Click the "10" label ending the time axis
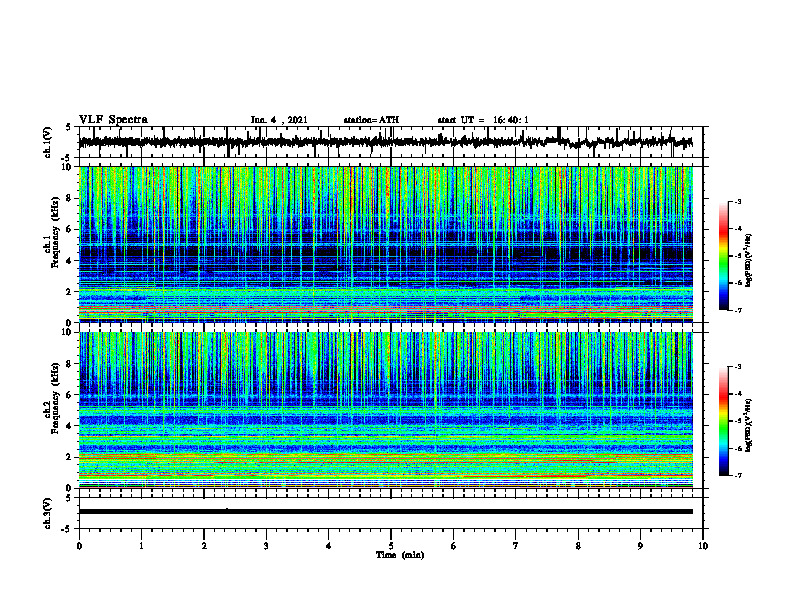Image resolution: width=792 pixels, height=612 pixels. pos(703,546)
